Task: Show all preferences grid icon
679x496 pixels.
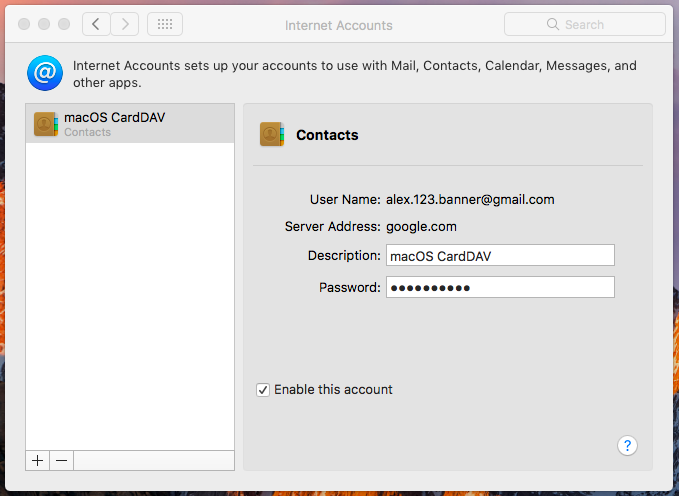Action: point(165,24)
